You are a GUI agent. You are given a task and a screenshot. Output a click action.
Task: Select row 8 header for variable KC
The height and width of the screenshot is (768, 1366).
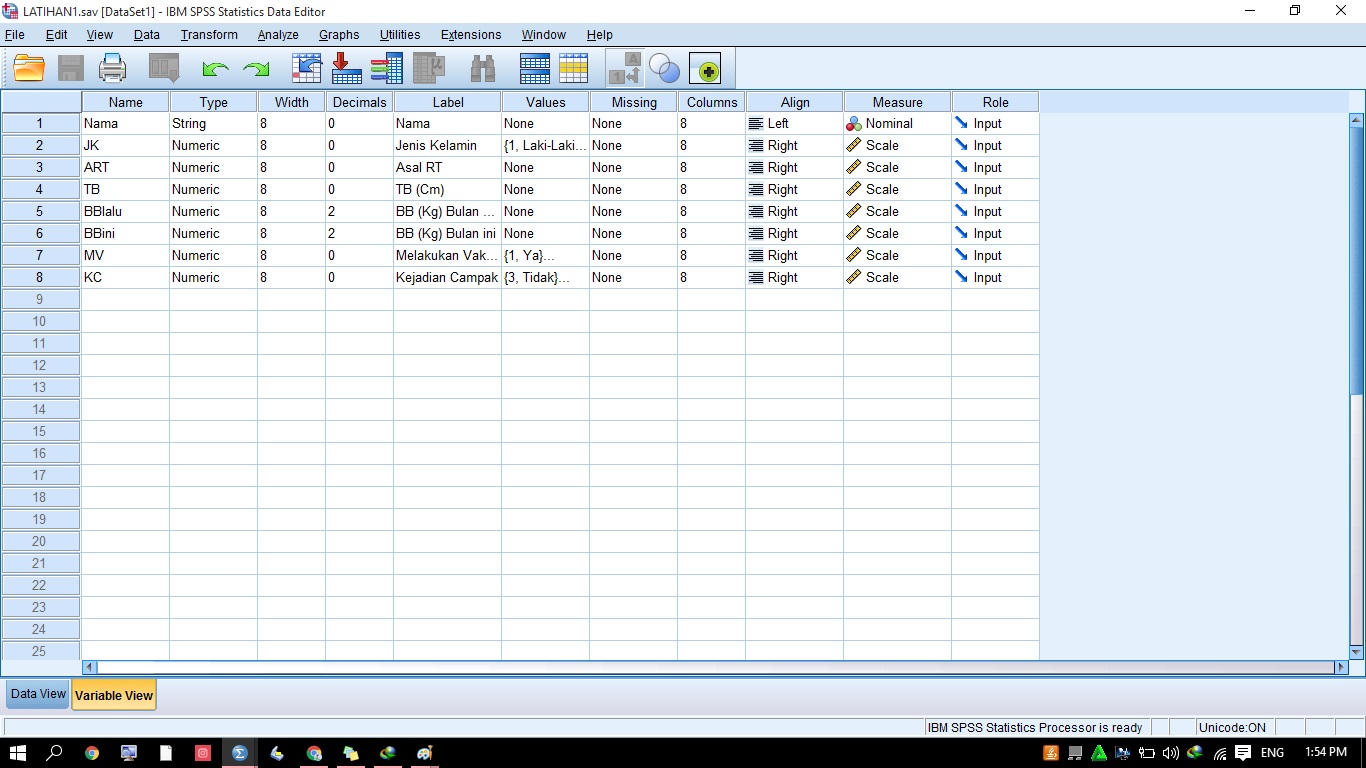click(41, 278)
